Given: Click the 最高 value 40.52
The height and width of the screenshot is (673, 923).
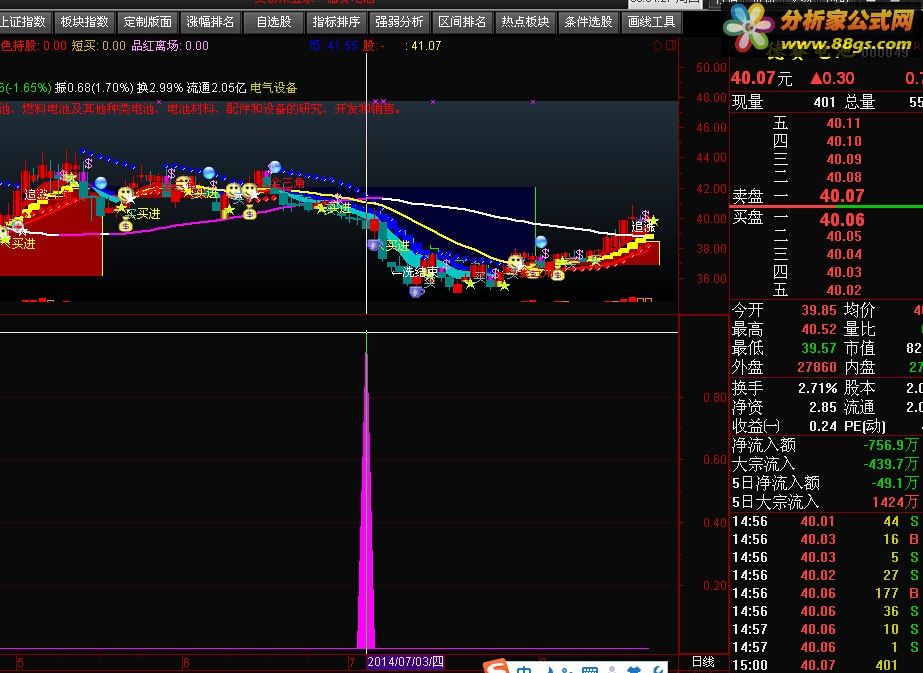Looking at the screenshot, I should pyautogui.click(x=819, y=329).
